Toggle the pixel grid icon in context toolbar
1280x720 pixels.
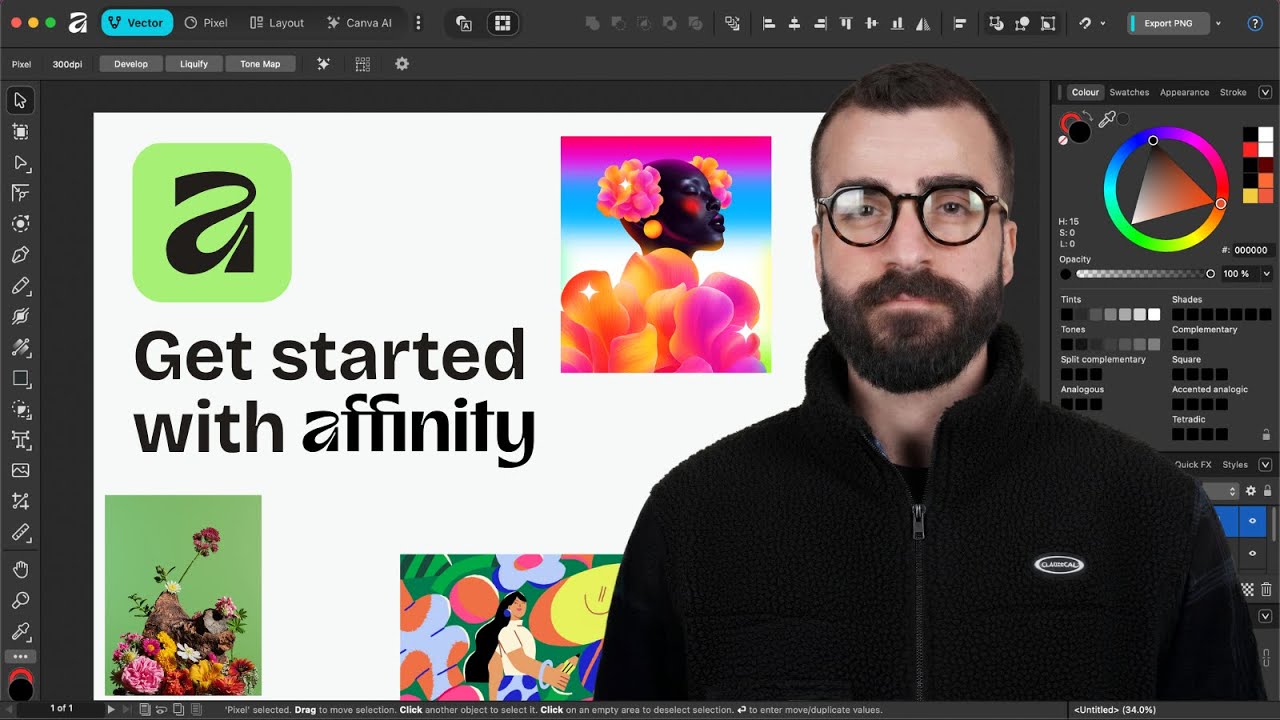pos(363,64)
